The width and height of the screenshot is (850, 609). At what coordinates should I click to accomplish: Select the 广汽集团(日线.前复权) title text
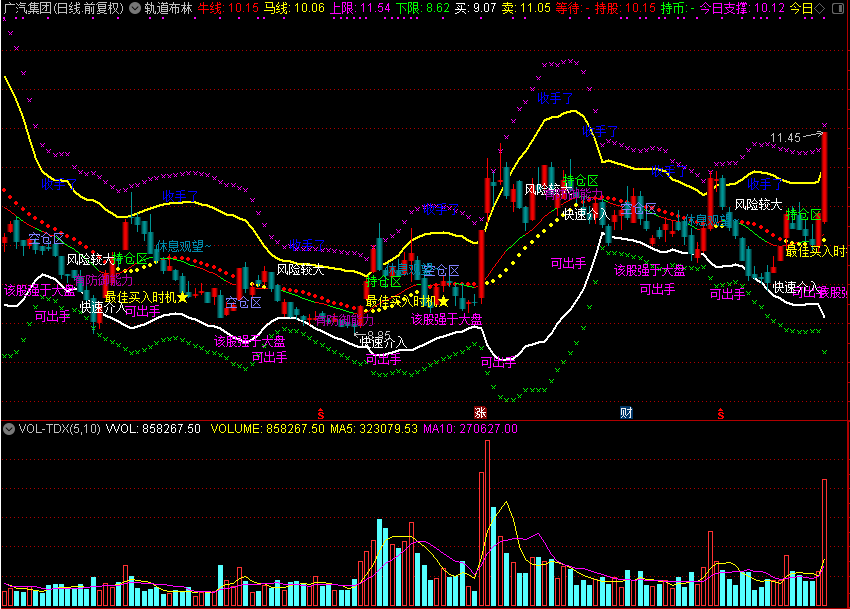pyautogui.click(x=63, y=8)
